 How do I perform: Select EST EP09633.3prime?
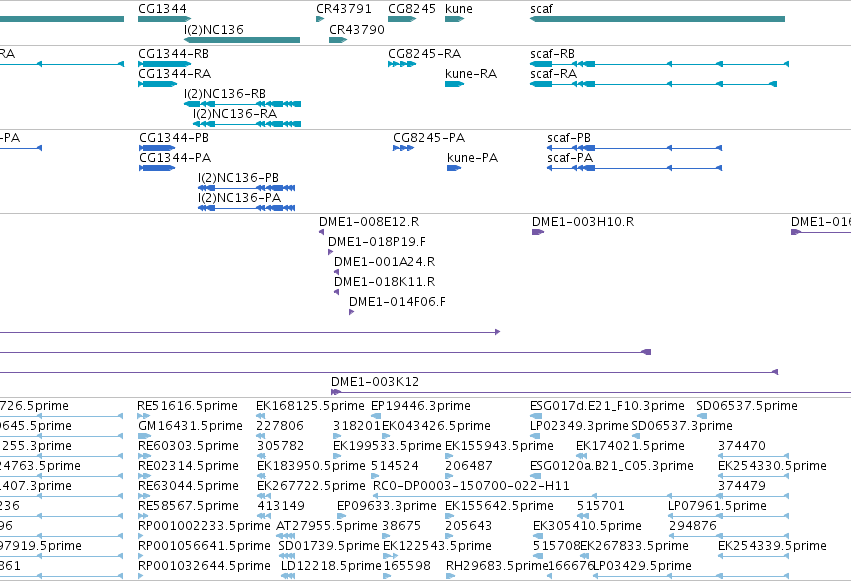(x=386, y=506)
